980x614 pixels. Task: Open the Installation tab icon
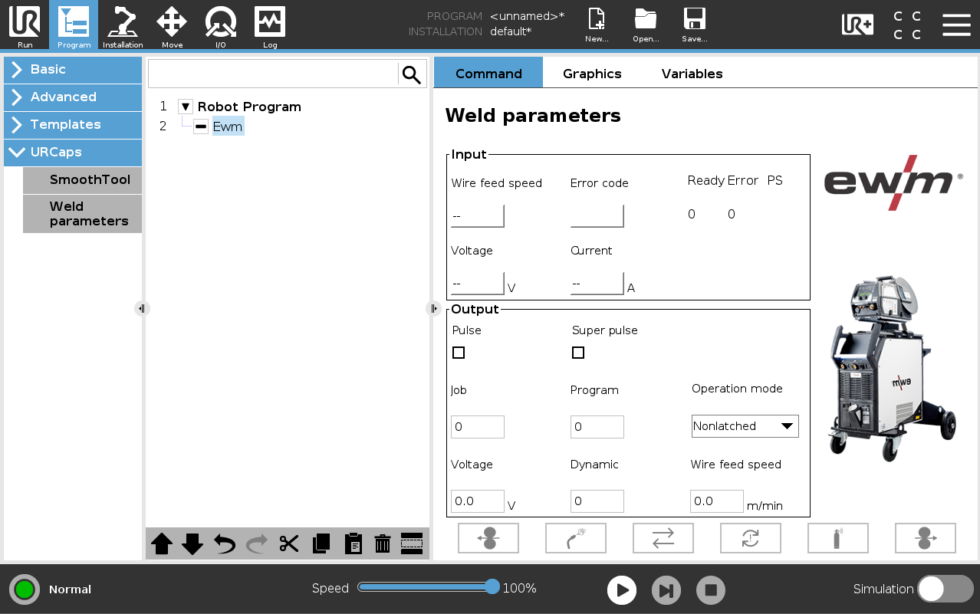click(123, 26)
